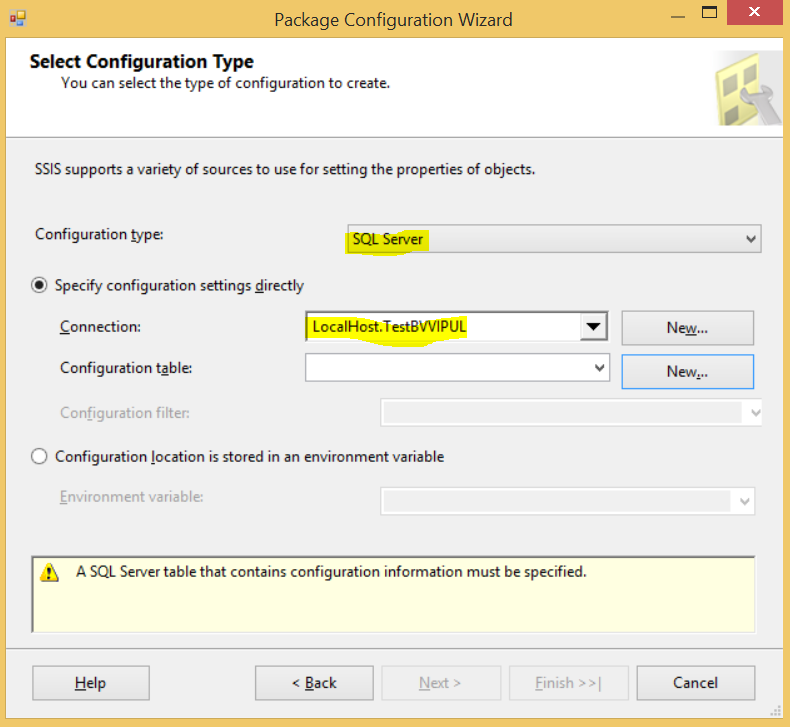790x727 pixels.
Task: Expand the Connection dropdown arrow
Action: (x=593, y=326)
